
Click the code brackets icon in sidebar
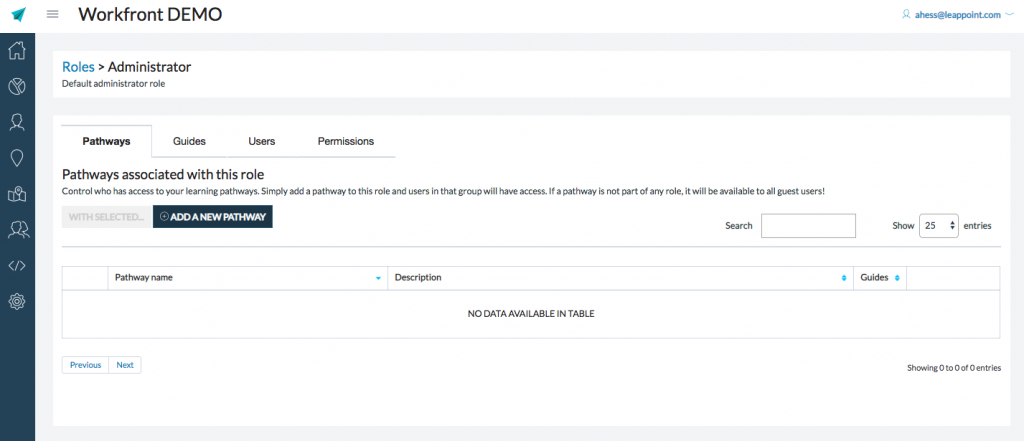coord(17,265)
